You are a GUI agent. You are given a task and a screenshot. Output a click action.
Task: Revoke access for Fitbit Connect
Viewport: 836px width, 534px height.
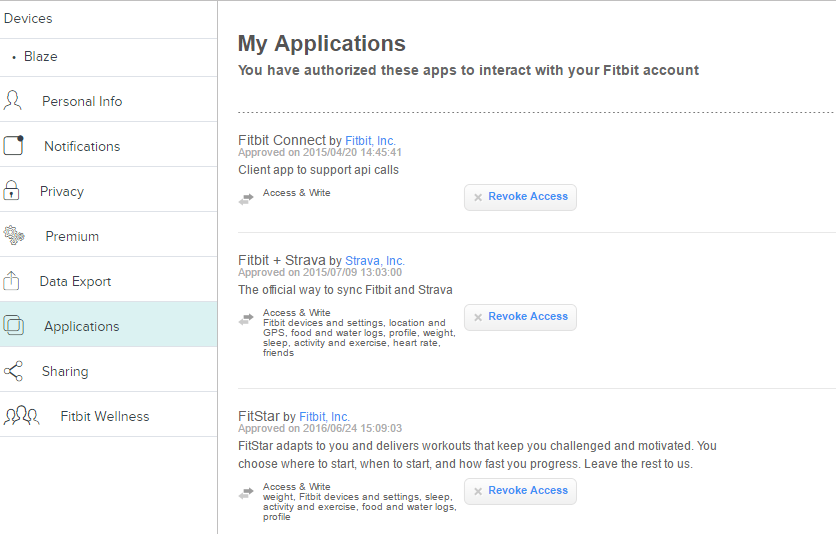click(520, 197)
